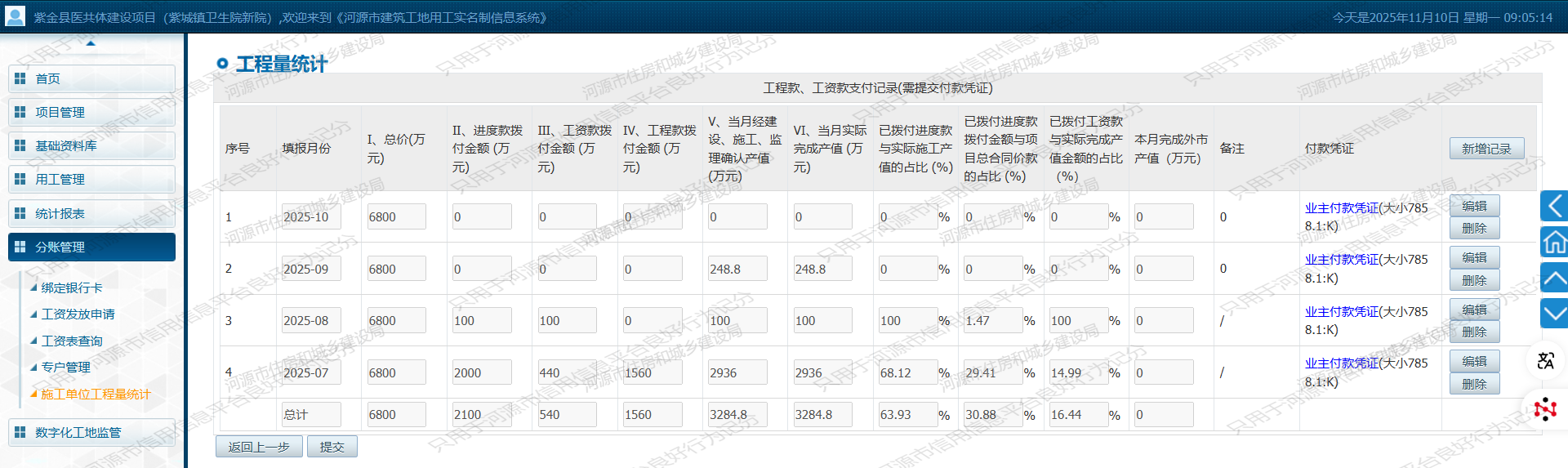1568x468 pixels.
Task: Open 工资发放申请 in the sidebar
Action: pos(78,314)
